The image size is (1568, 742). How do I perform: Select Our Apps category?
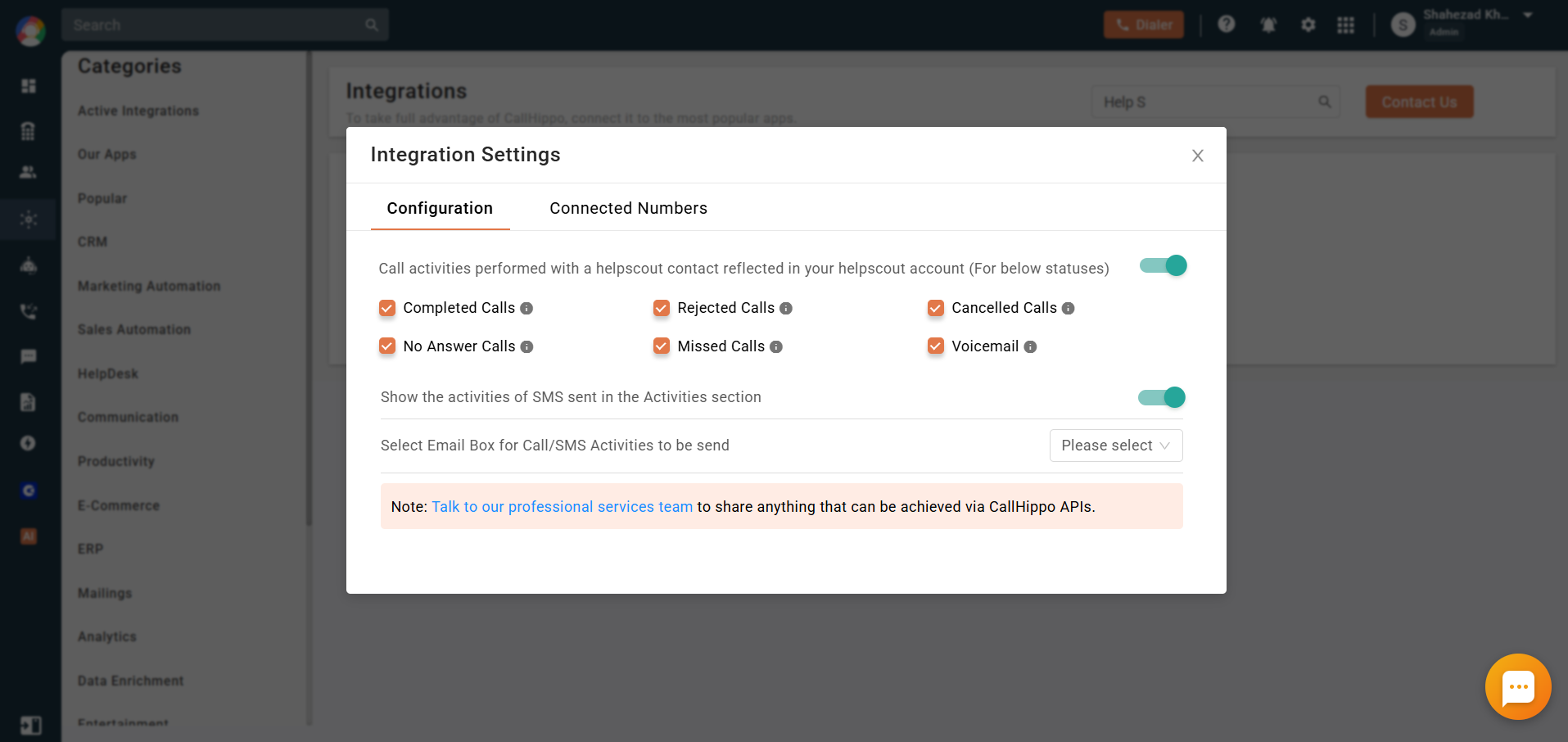(x=107, y=154)
